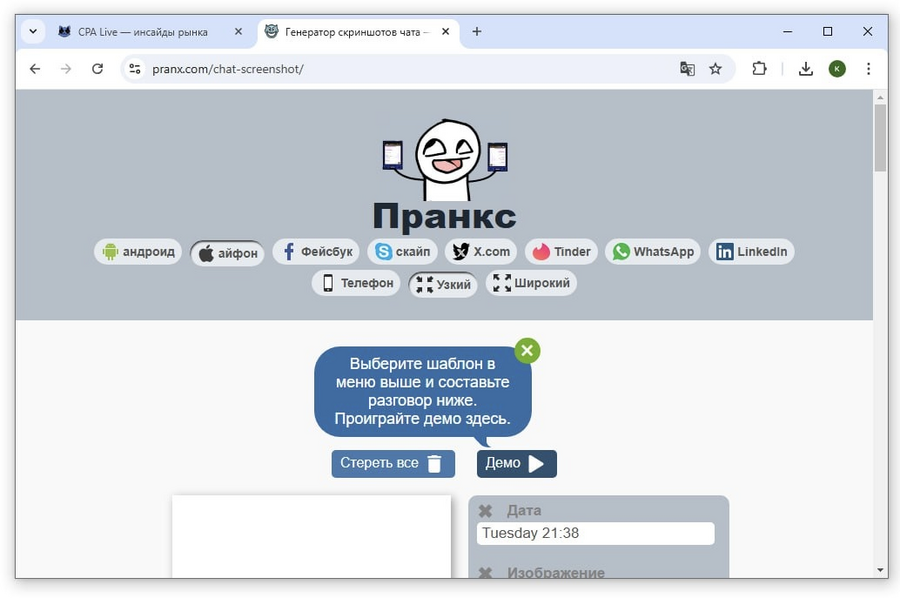Enable the Телефон phone frame layout
This screenshot has width=900, height=598.
point(356,283)
